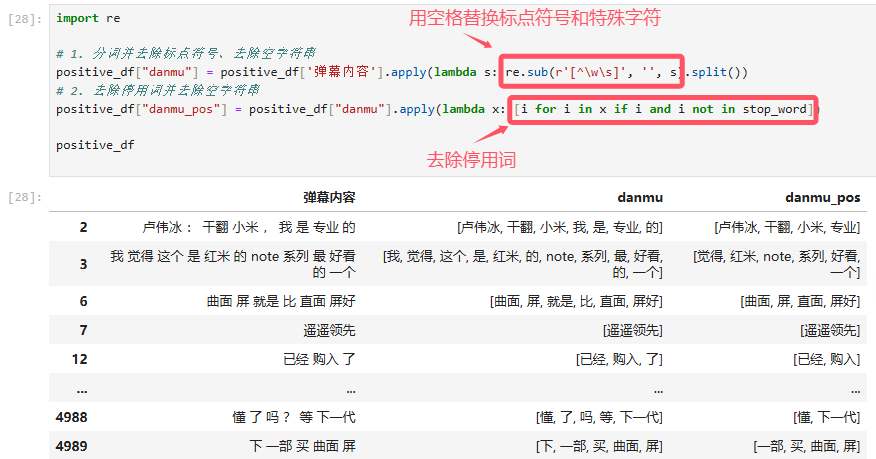The image size is (876, 459).
Task: Click the red '用空格替换标点符号和特殊字符' annotation
Action: (535, 18)
